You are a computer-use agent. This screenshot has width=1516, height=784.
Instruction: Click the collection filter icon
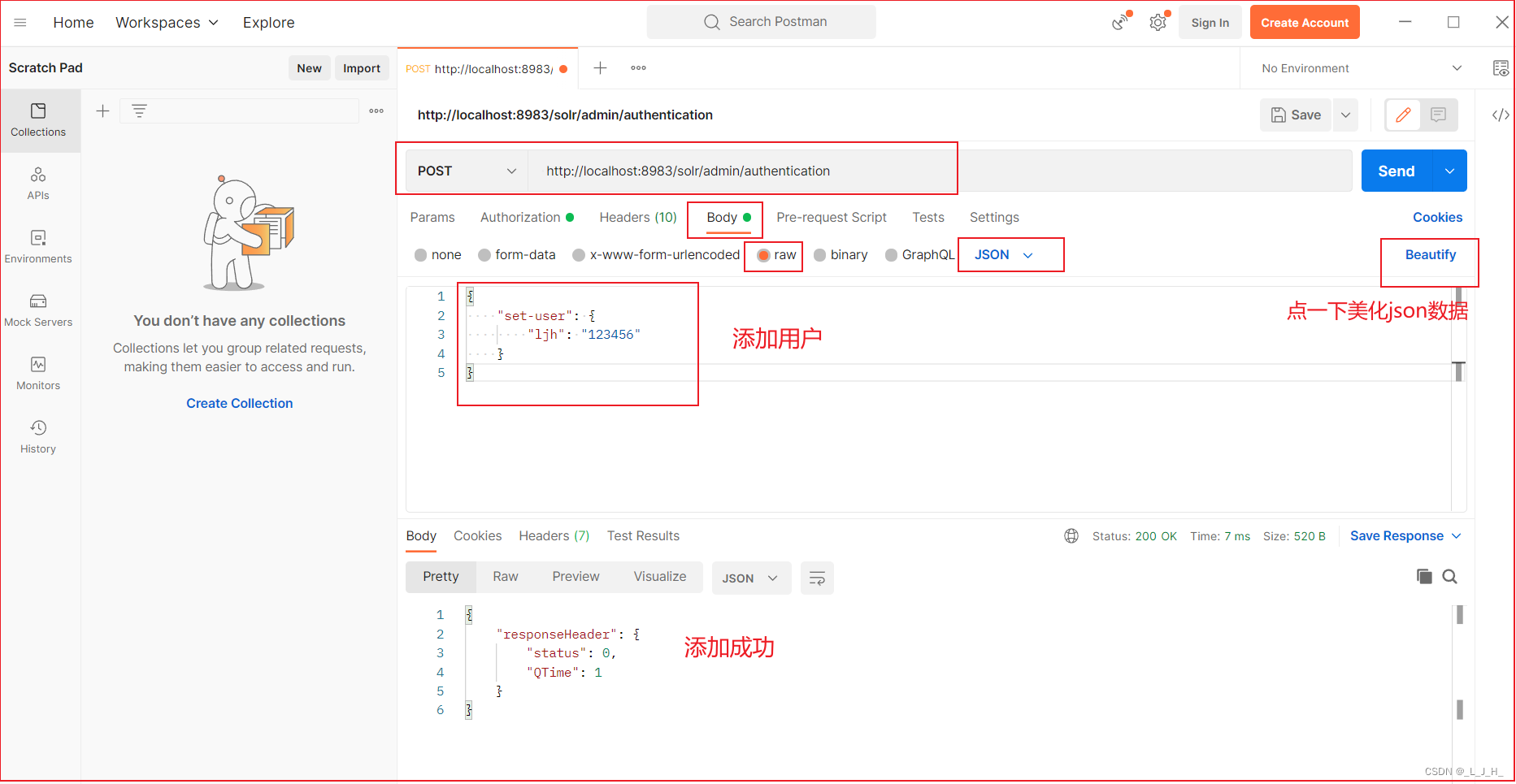click(x=140, y=111)
